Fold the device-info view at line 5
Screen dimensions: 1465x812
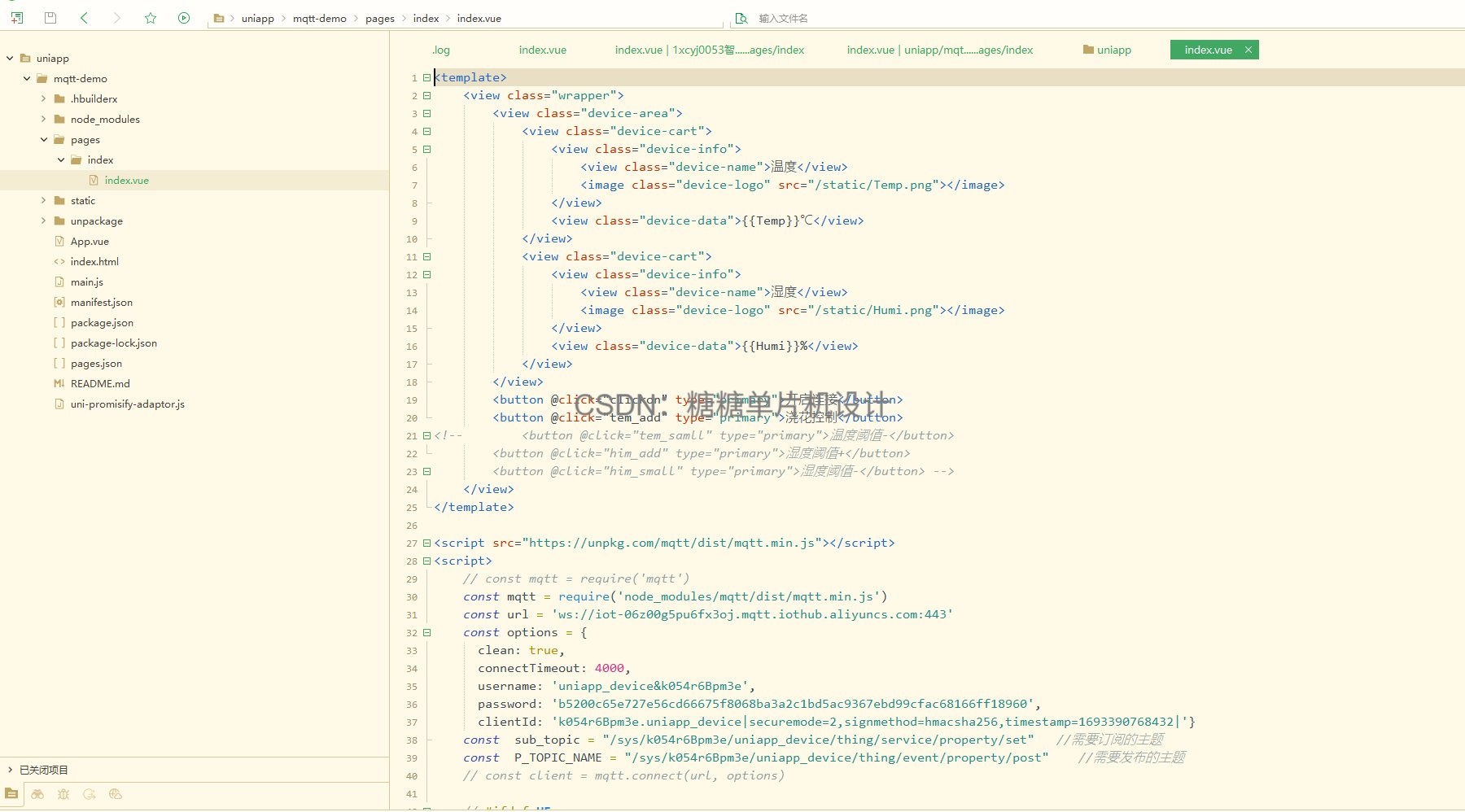(x=426, y=150)
